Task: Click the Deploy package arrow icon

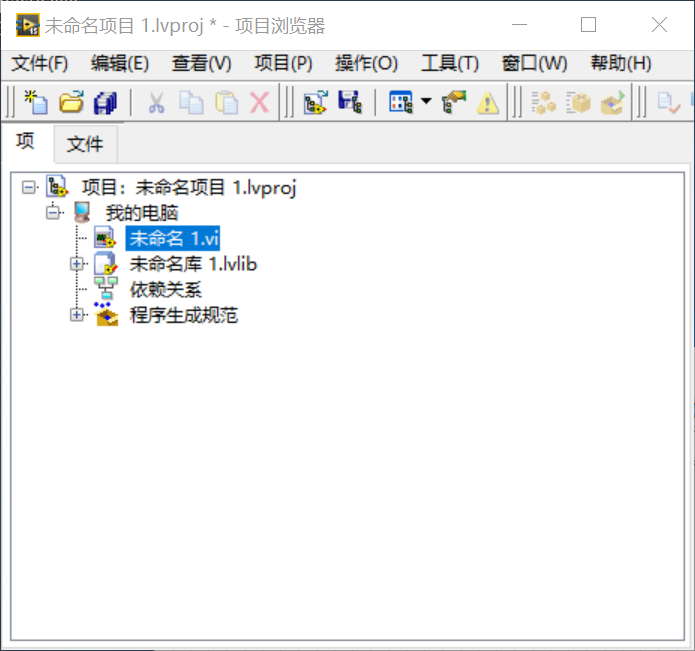Action: pyautogui.click(x=613, y=102)
